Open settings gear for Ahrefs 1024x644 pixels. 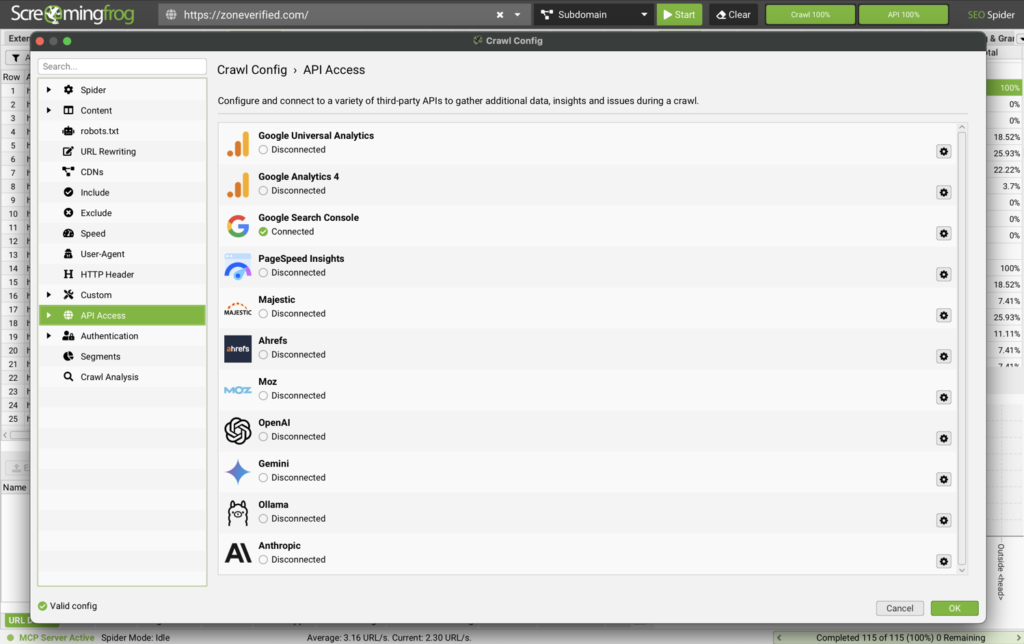click(943, 357)
